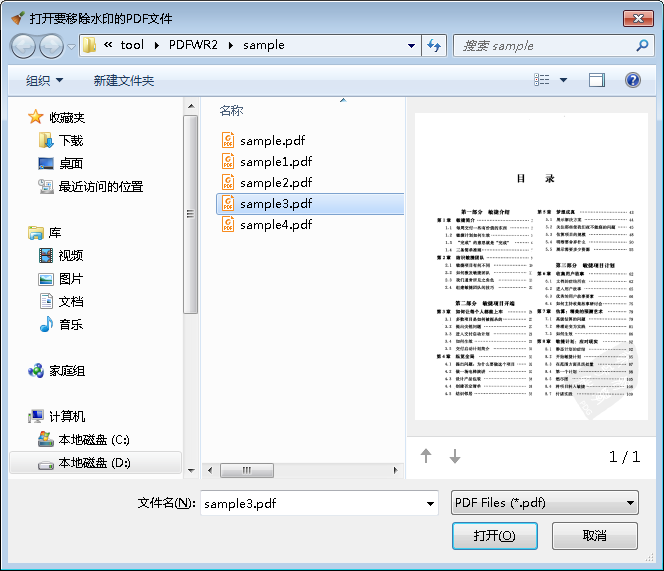664x571 pixels.
Task: Click the 打开(O) Open button
Action: coord(495,536)
